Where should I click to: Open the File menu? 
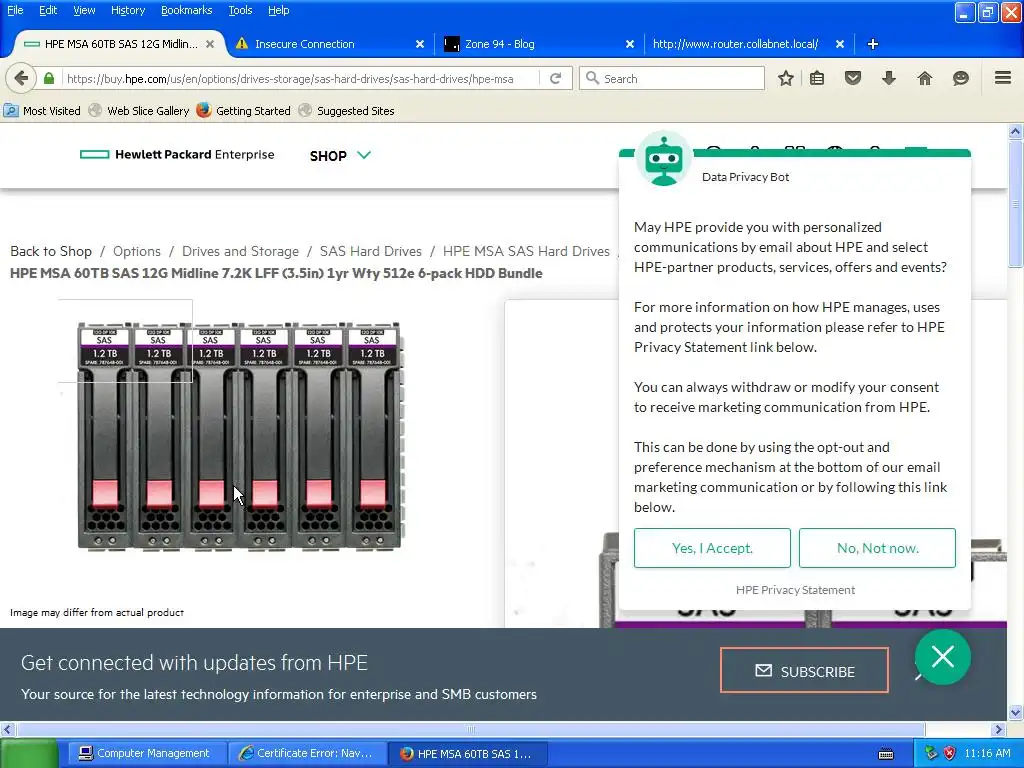(x=15, y=10)
